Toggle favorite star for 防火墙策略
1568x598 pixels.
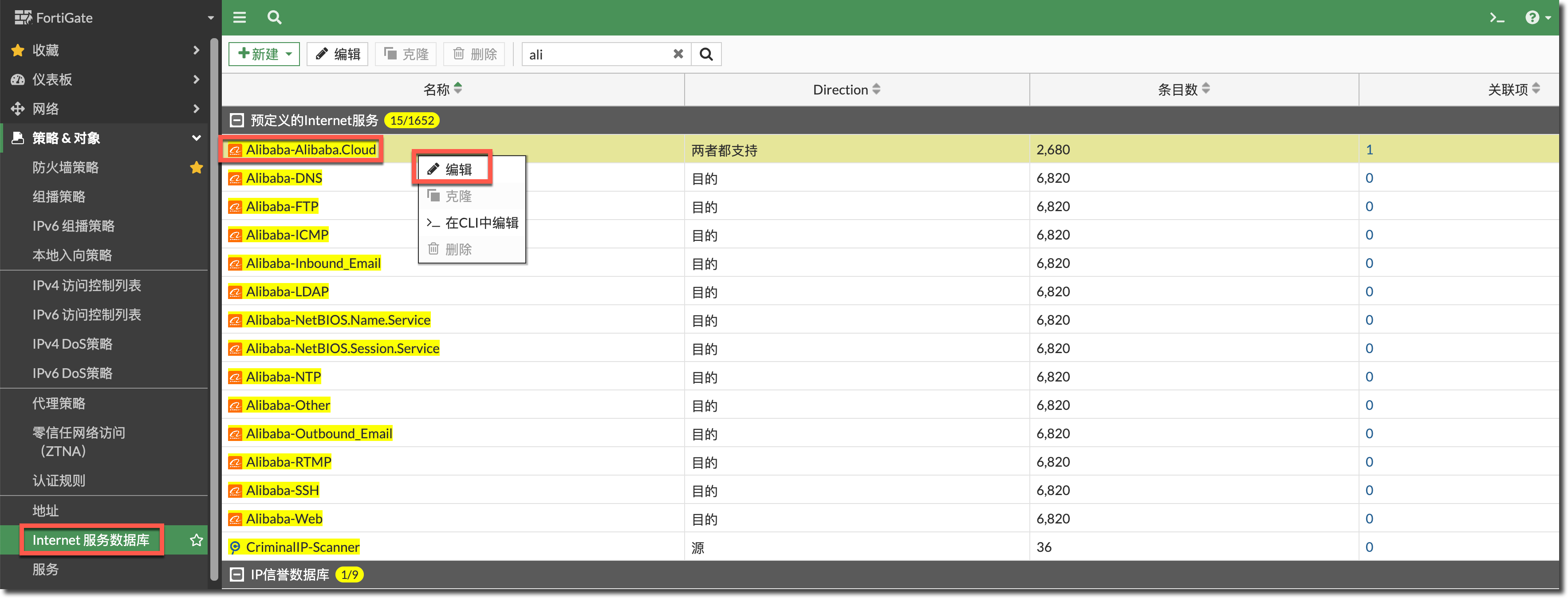[196, 167]
